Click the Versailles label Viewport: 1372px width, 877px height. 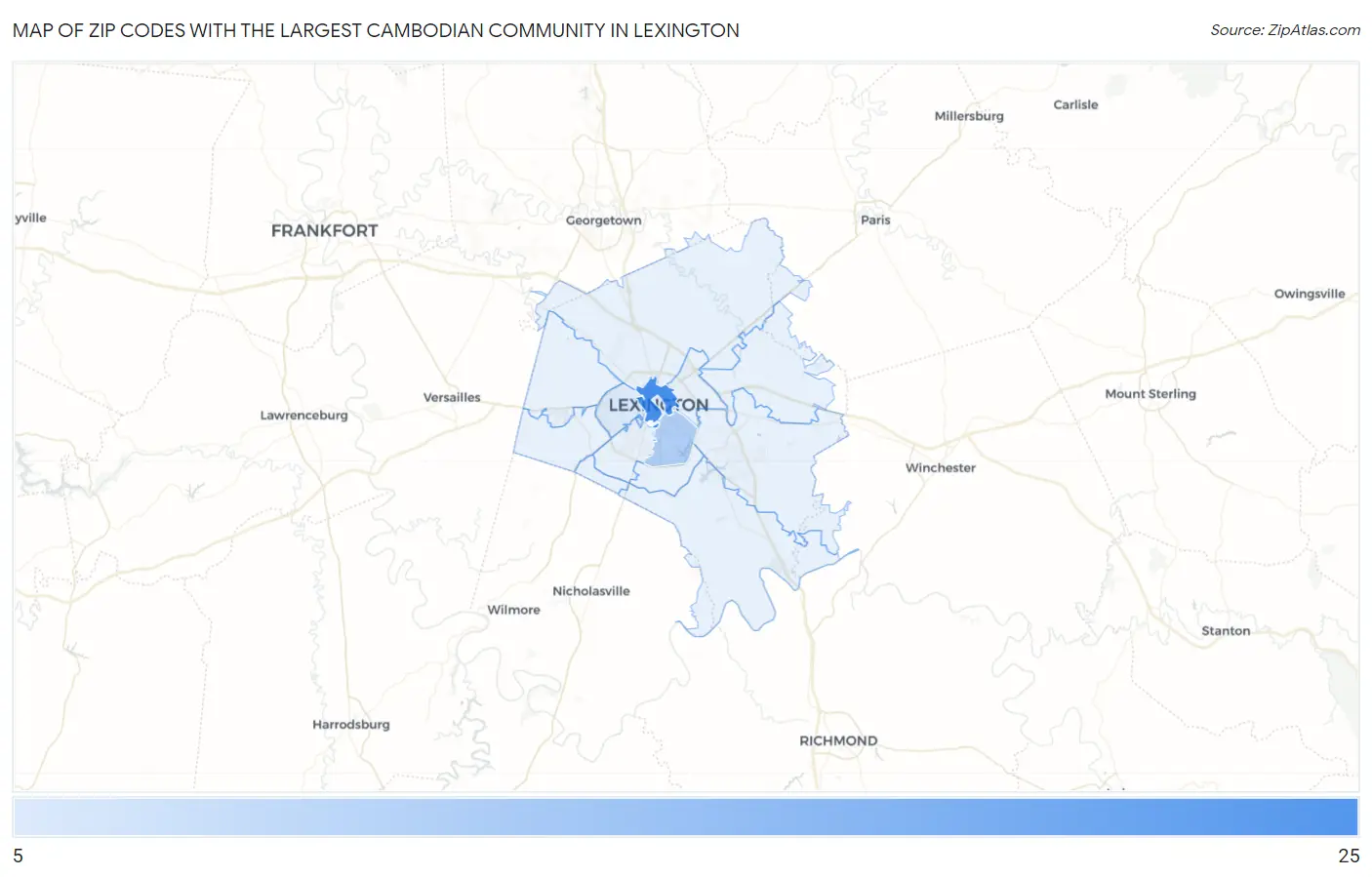coord(452,397)
